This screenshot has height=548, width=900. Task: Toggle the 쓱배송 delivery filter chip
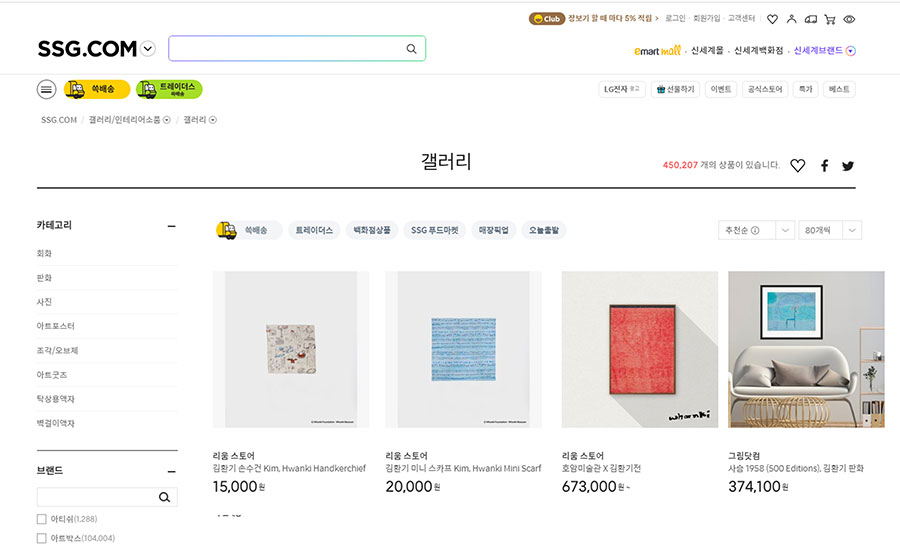(x=249, y=230)
